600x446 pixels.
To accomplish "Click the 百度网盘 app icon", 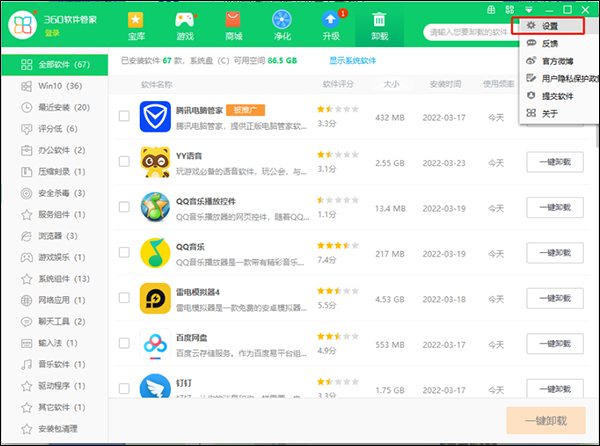I will [155, 343].
